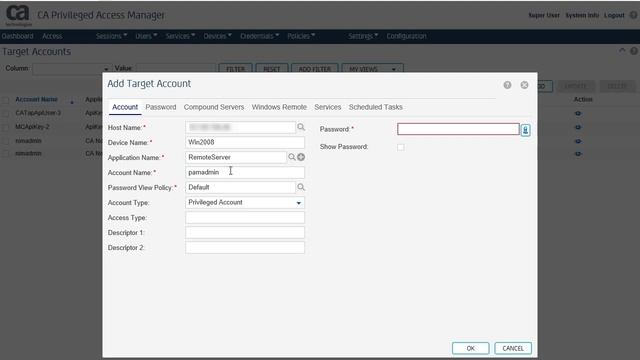640x360 pixels.
Task: Tick the CATapApiUser-3 row checkbox
Action: (6, 113)
